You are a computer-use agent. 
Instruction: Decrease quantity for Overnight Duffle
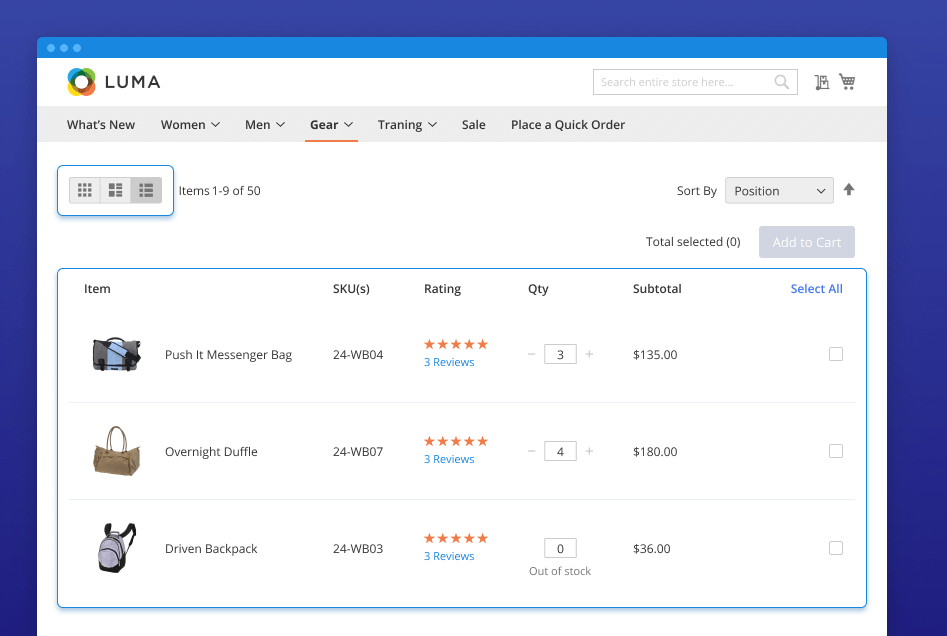[531, 451]
